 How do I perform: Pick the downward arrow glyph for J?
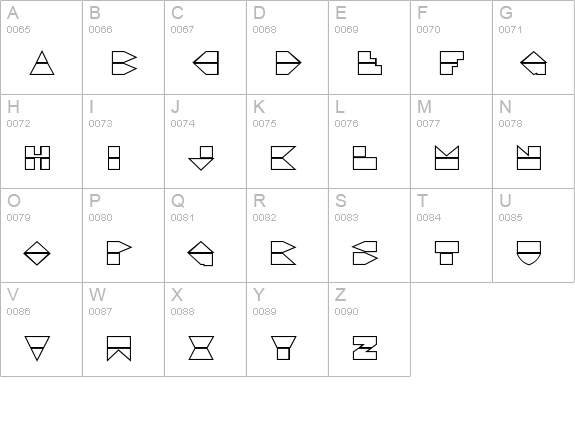coord(201,158)
